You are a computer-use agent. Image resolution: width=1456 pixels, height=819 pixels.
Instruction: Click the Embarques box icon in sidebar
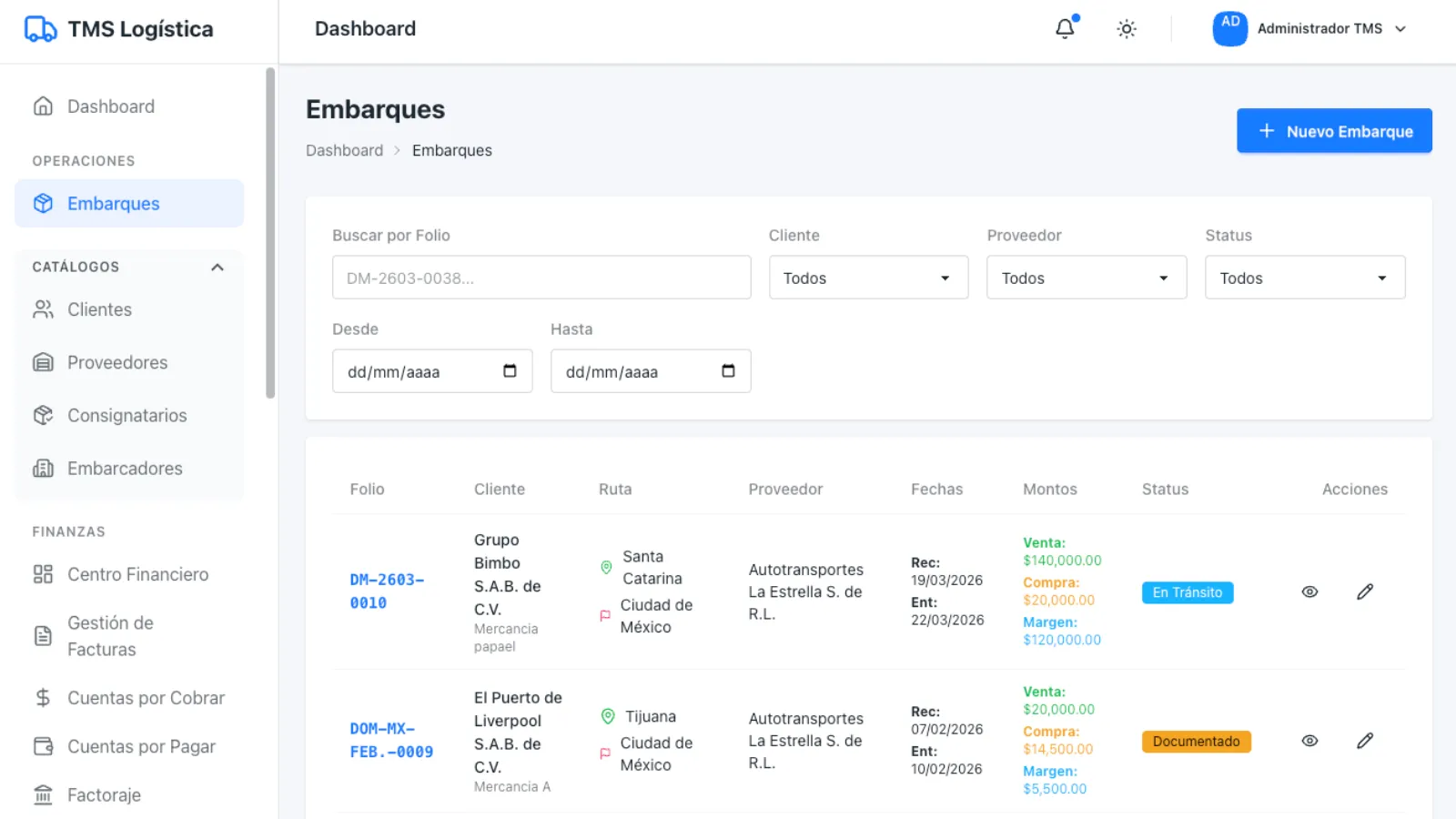point(43,203)
